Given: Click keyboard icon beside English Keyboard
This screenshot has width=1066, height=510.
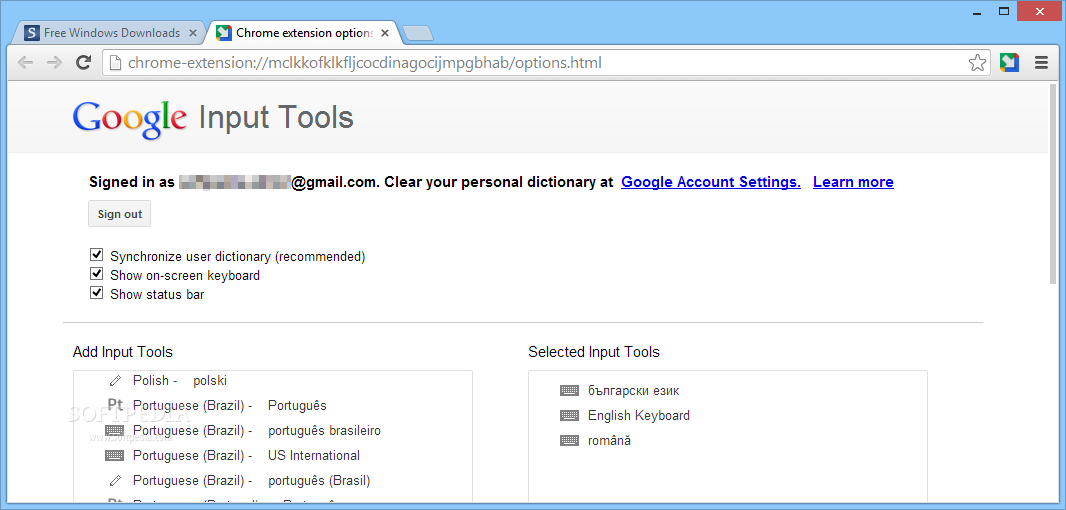Looking at the screenshot, I should click(x=570, y=415).
